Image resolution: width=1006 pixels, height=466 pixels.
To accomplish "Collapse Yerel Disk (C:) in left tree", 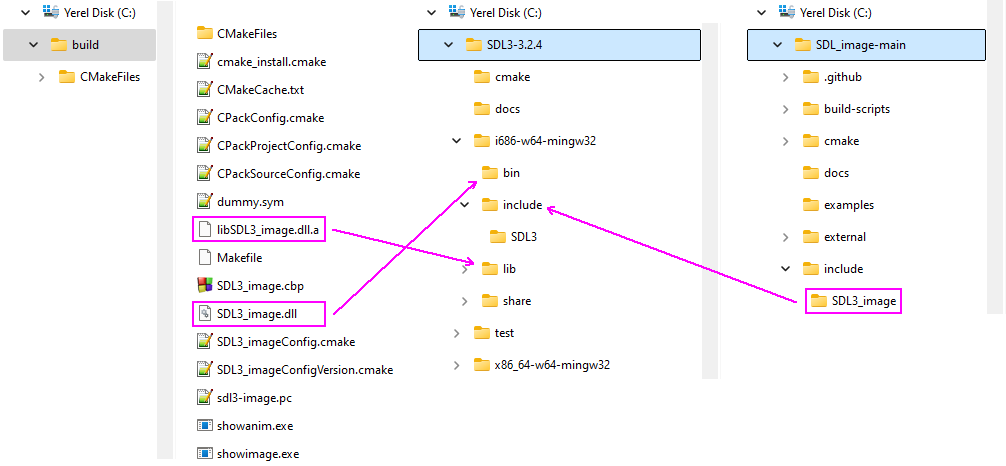I will [x=26, y=12].
